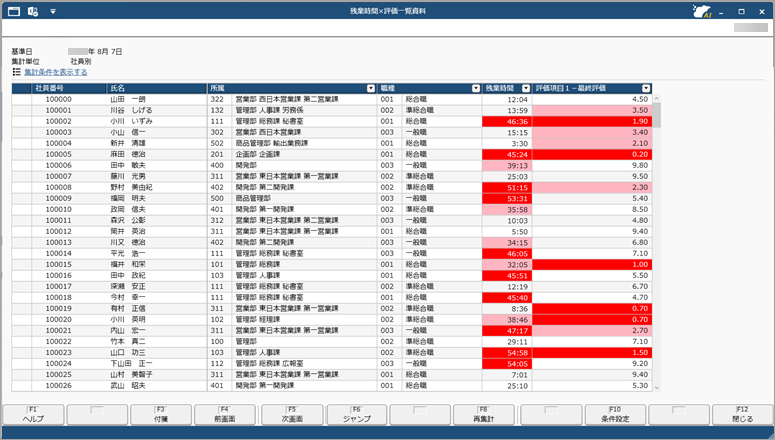Click the AI assistant icon at top right
Image resolution: width=775 pixels, height=440 pixels.
[x=702, y=11]
